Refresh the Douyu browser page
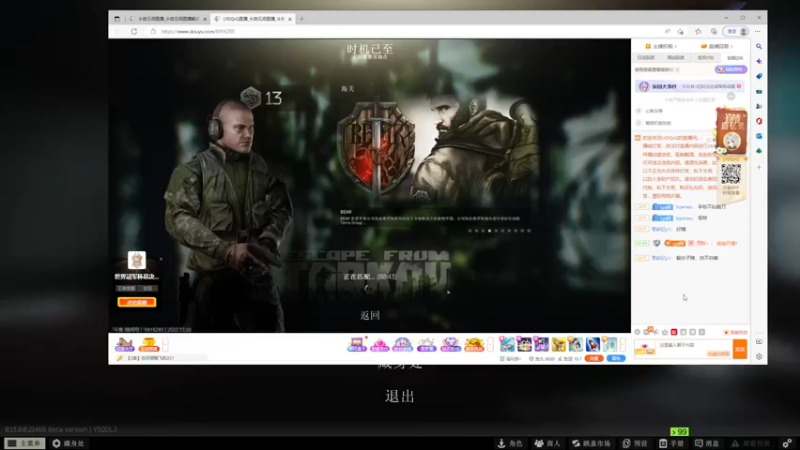The image size is (800, 450). click(x=134, y=31)
